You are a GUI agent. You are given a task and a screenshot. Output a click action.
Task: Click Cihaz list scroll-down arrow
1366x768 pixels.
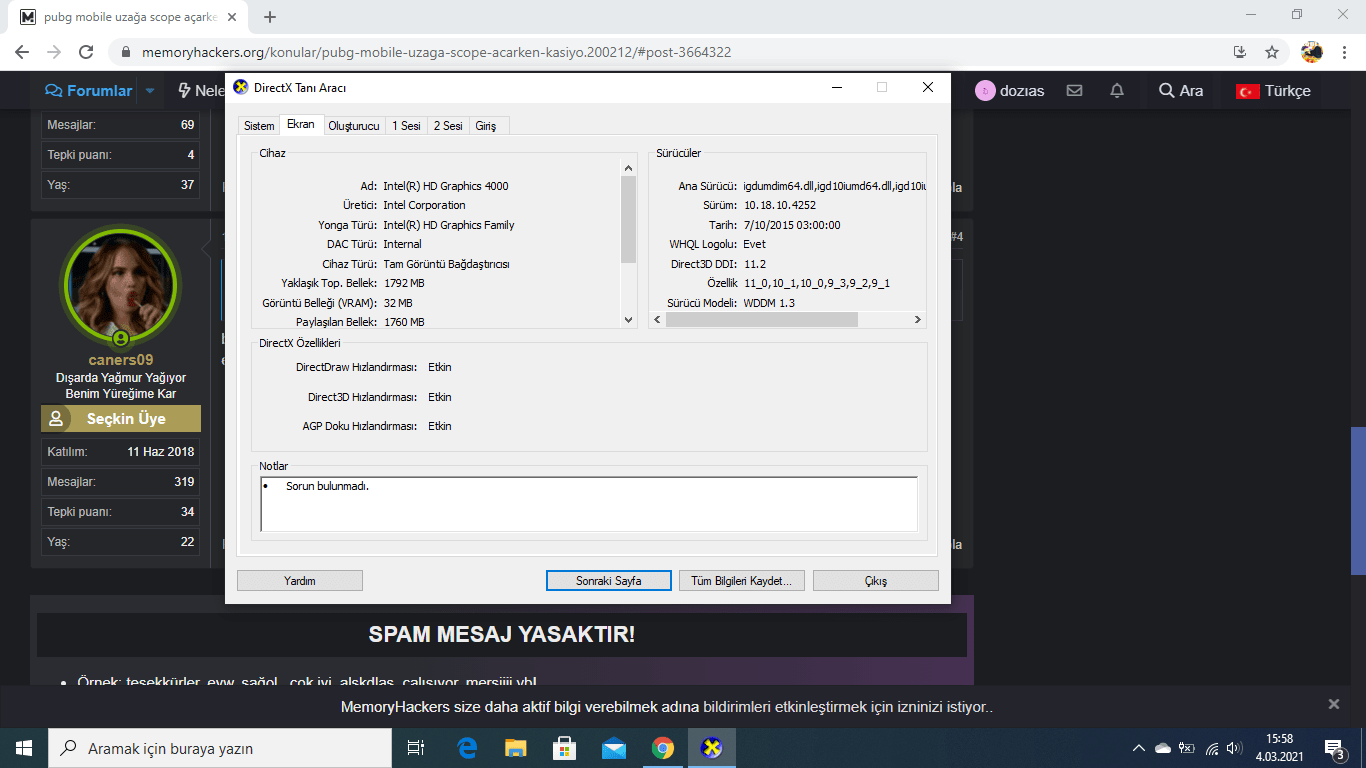click(x=629, y=319)
